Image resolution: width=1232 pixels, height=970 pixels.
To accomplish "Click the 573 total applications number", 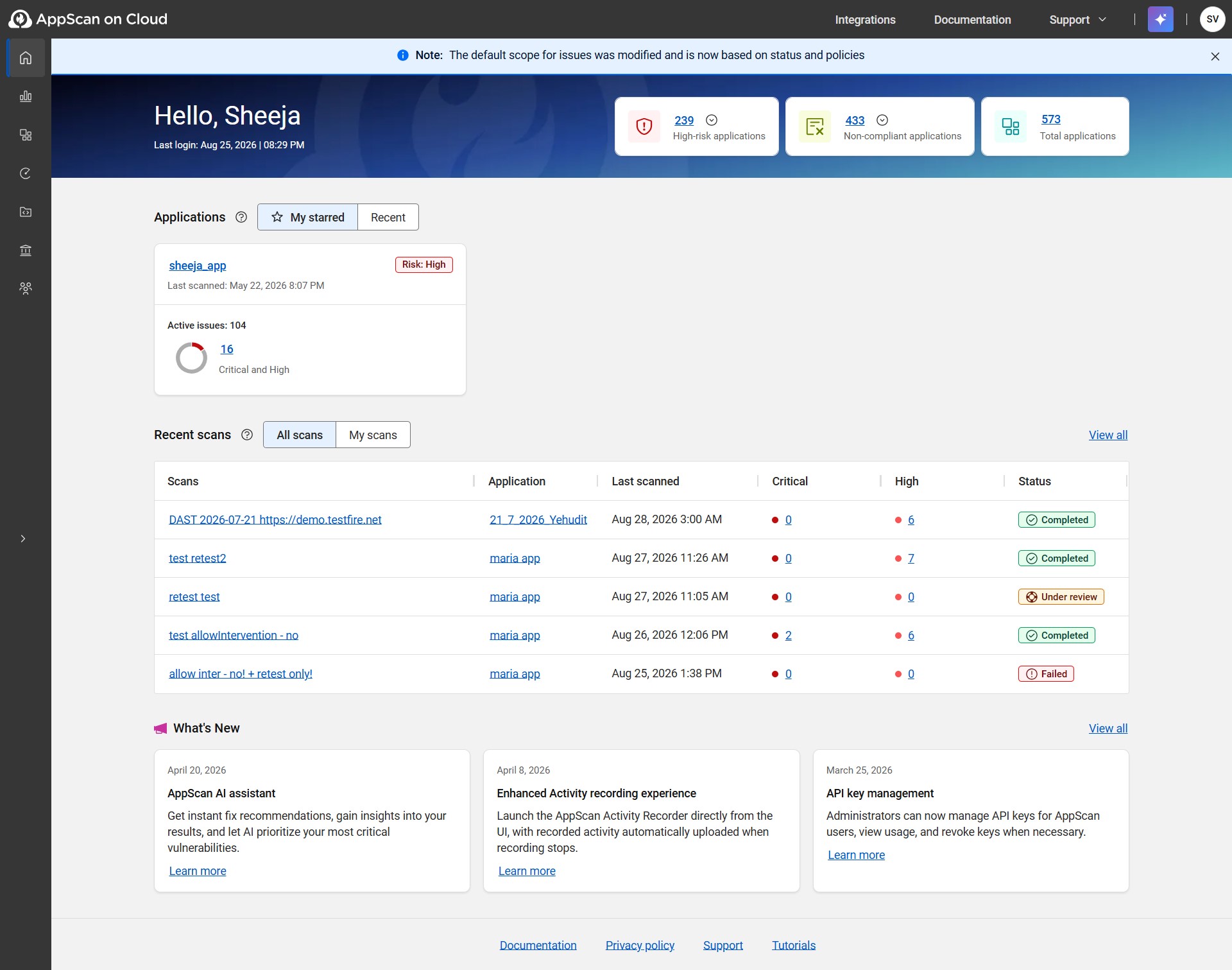I will point(1050,119).
